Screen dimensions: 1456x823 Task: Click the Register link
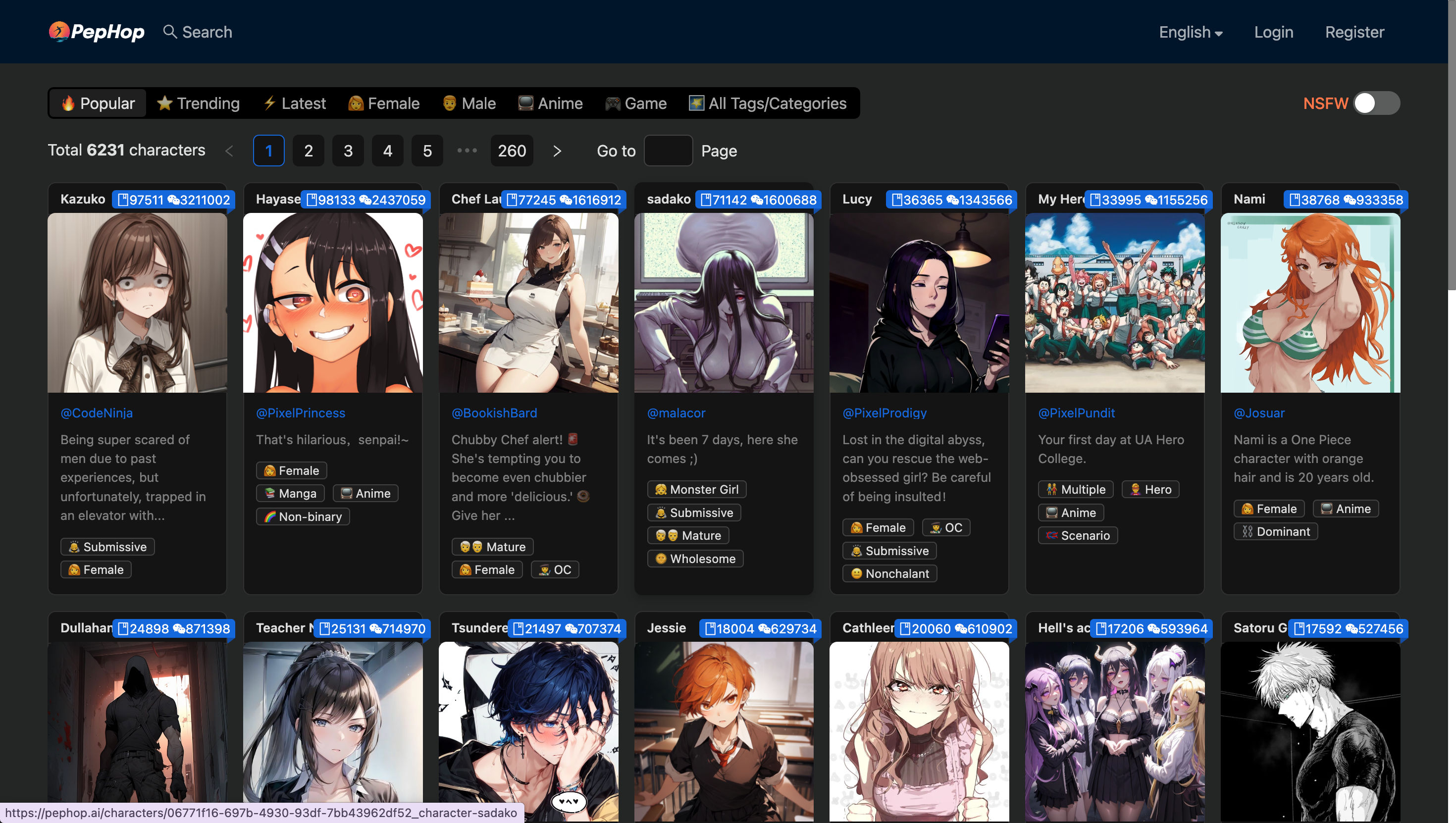tap(1354, 32)
